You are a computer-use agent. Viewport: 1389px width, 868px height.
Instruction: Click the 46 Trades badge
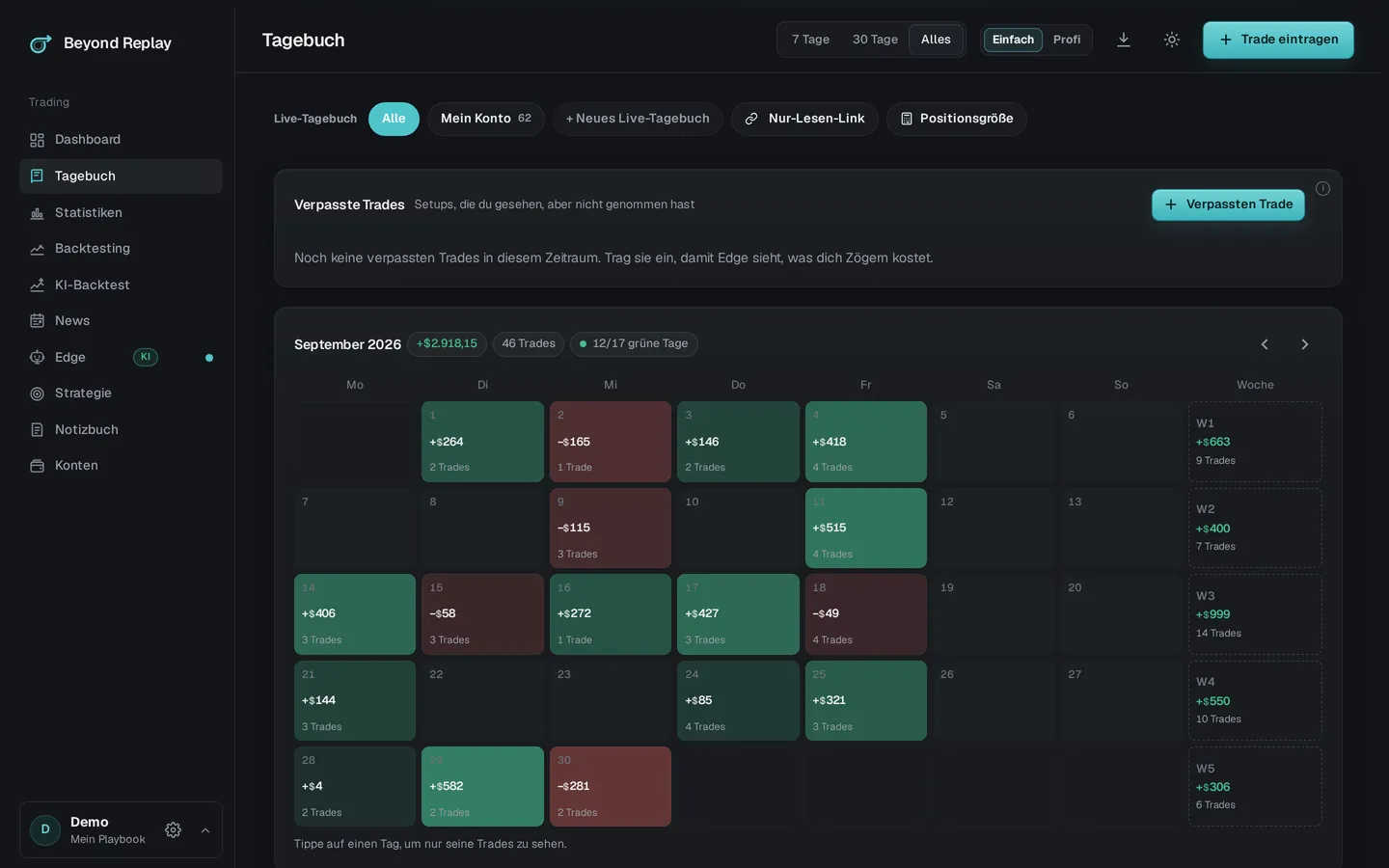[x=529, y=344]
